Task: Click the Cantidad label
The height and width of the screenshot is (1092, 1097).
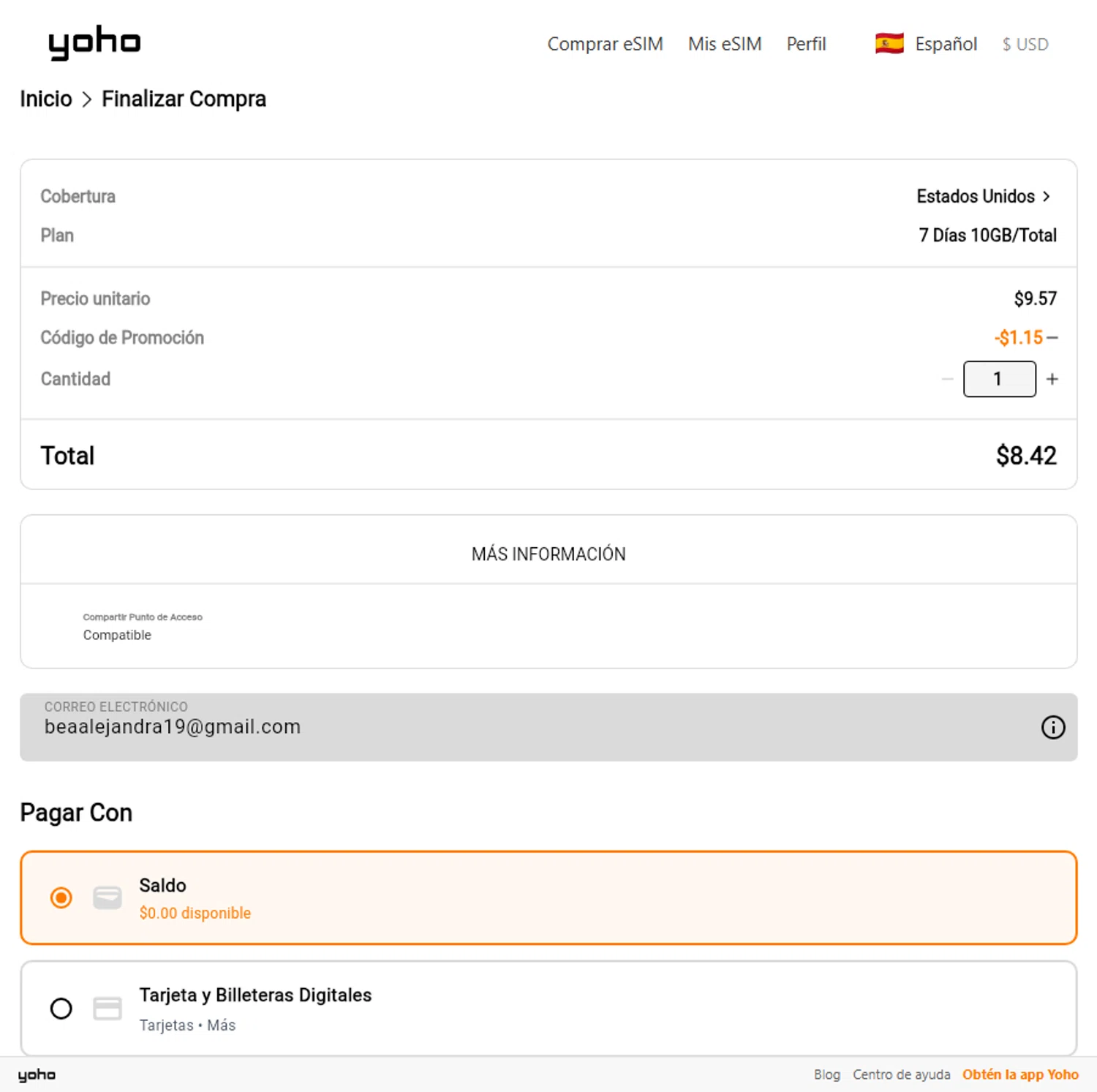Action: pyautogui.click(x=75, y=379)
